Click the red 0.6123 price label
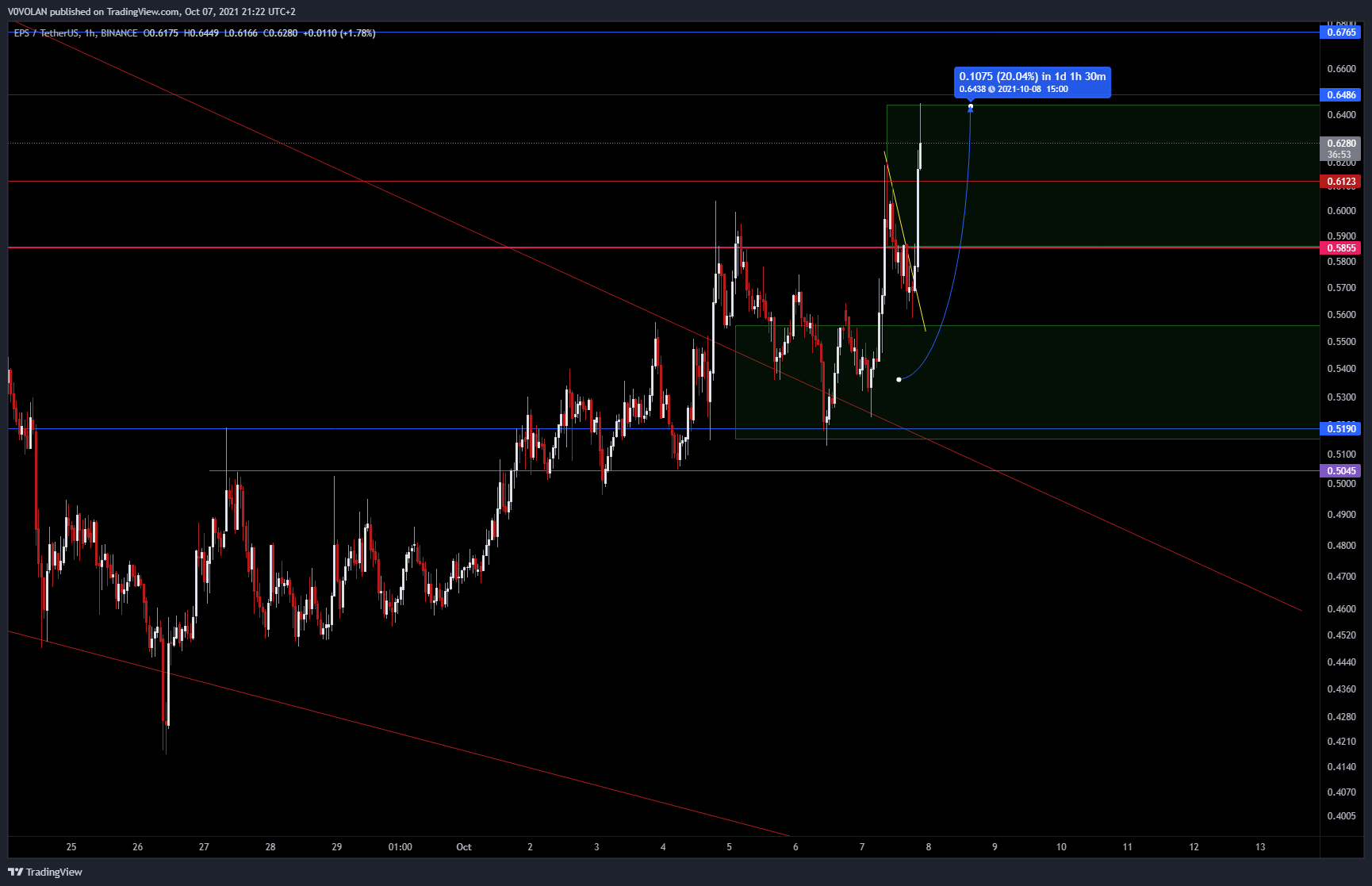Screen dimensions: 1372x886 [1341, 182]
